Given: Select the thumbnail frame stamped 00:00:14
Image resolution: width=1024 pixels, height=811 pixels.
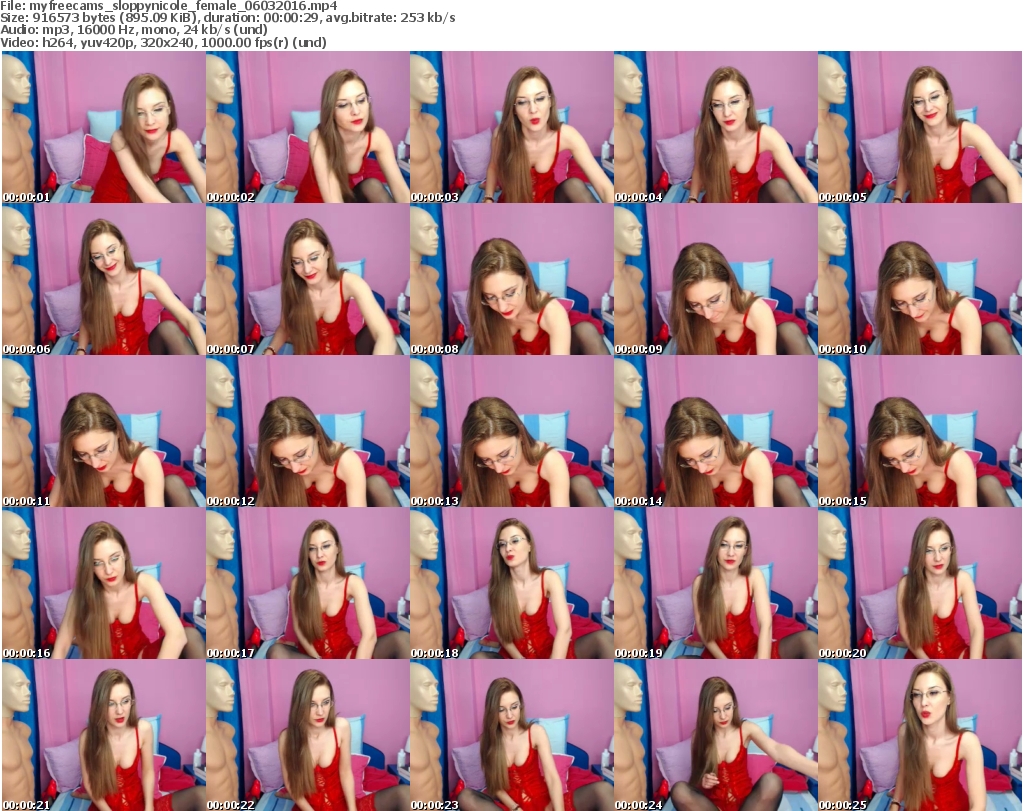Looking at the screenshot, I should coord(716,432).
